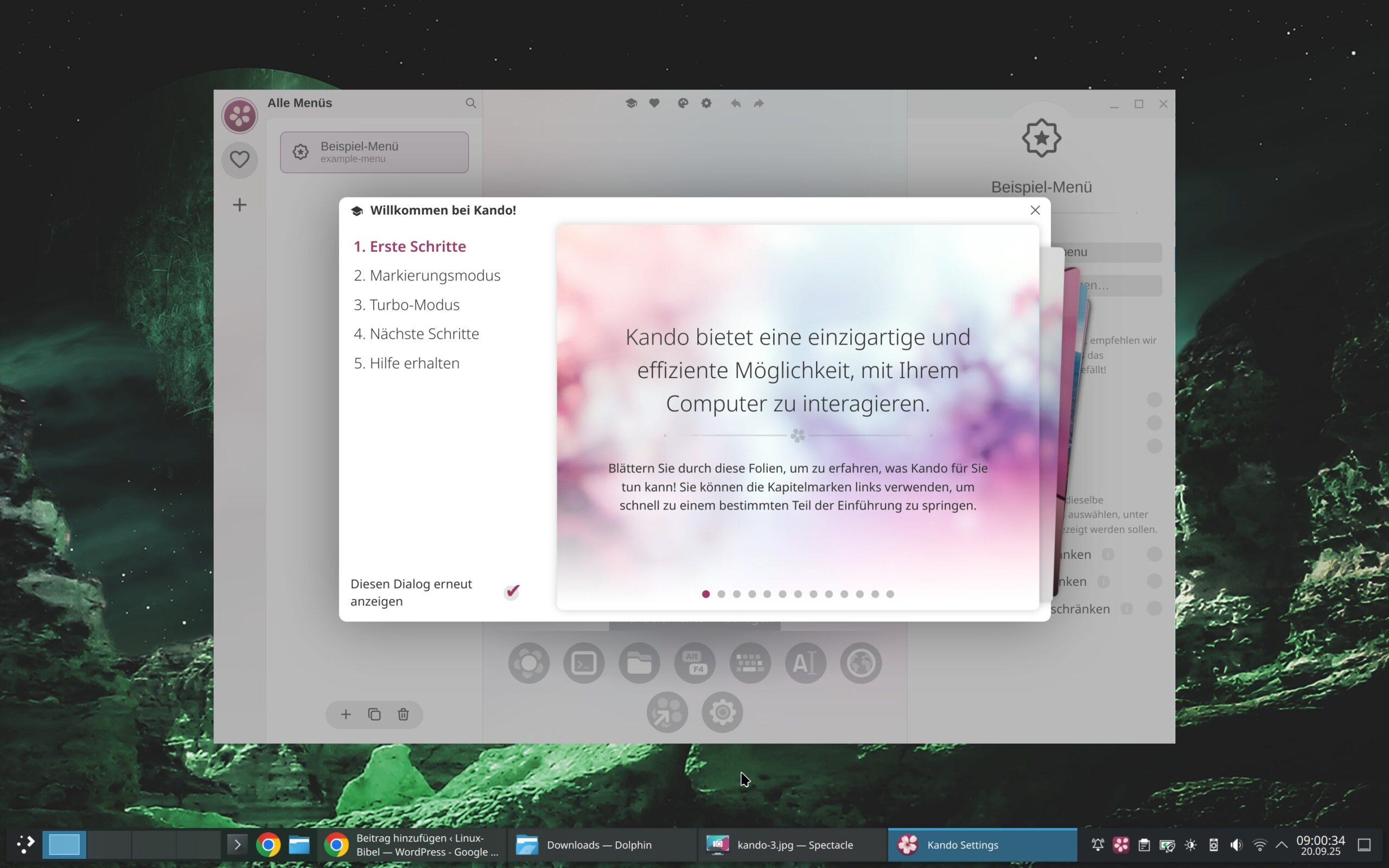Viewport: 1389px width, 868px height.
Task: Open notifications bell in system tray
Action: (x=1098, y=845)
